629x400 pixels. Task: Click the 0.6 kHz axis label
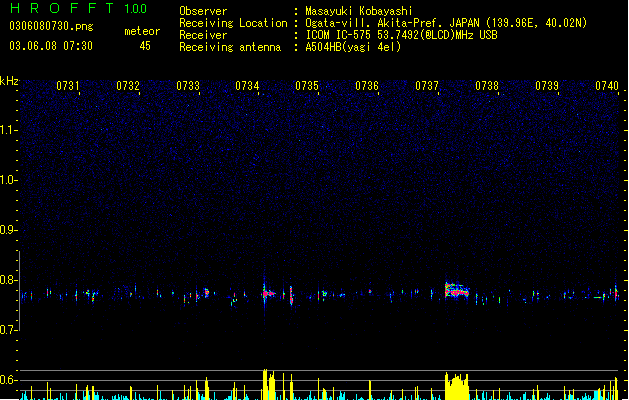point(8,380)
